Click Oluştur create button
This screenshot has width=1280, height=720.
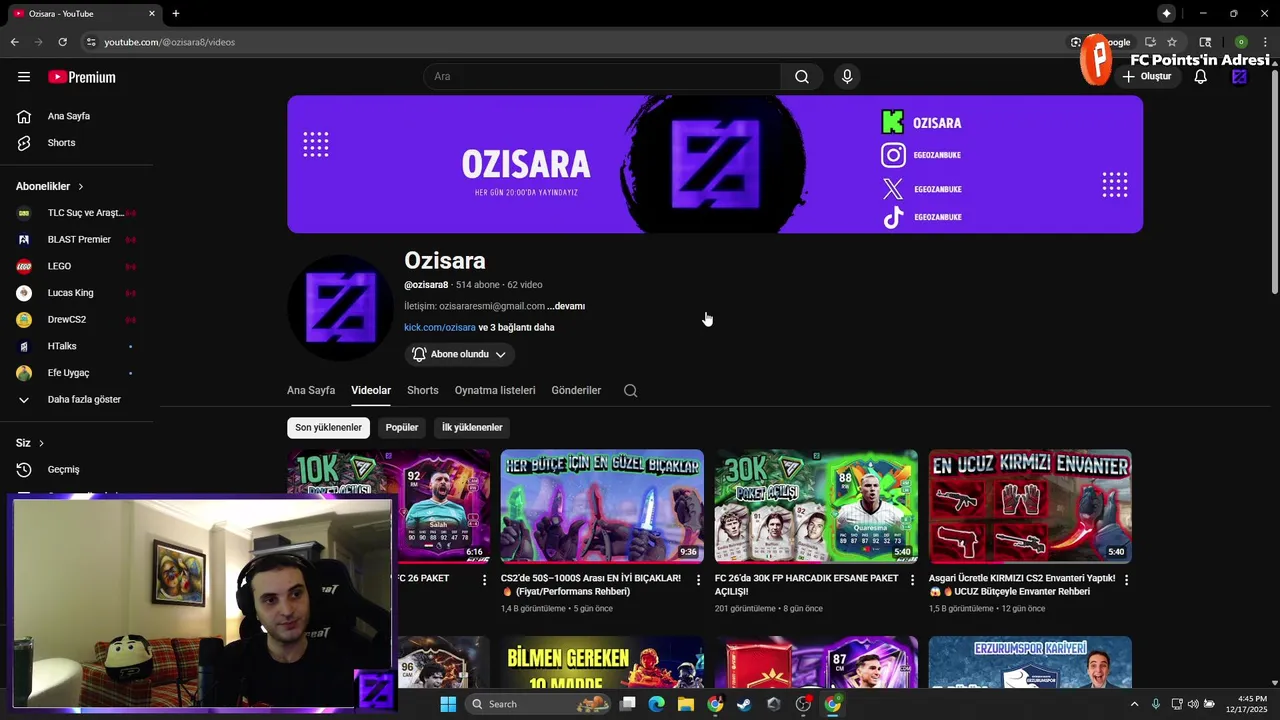coord(1146,77)
